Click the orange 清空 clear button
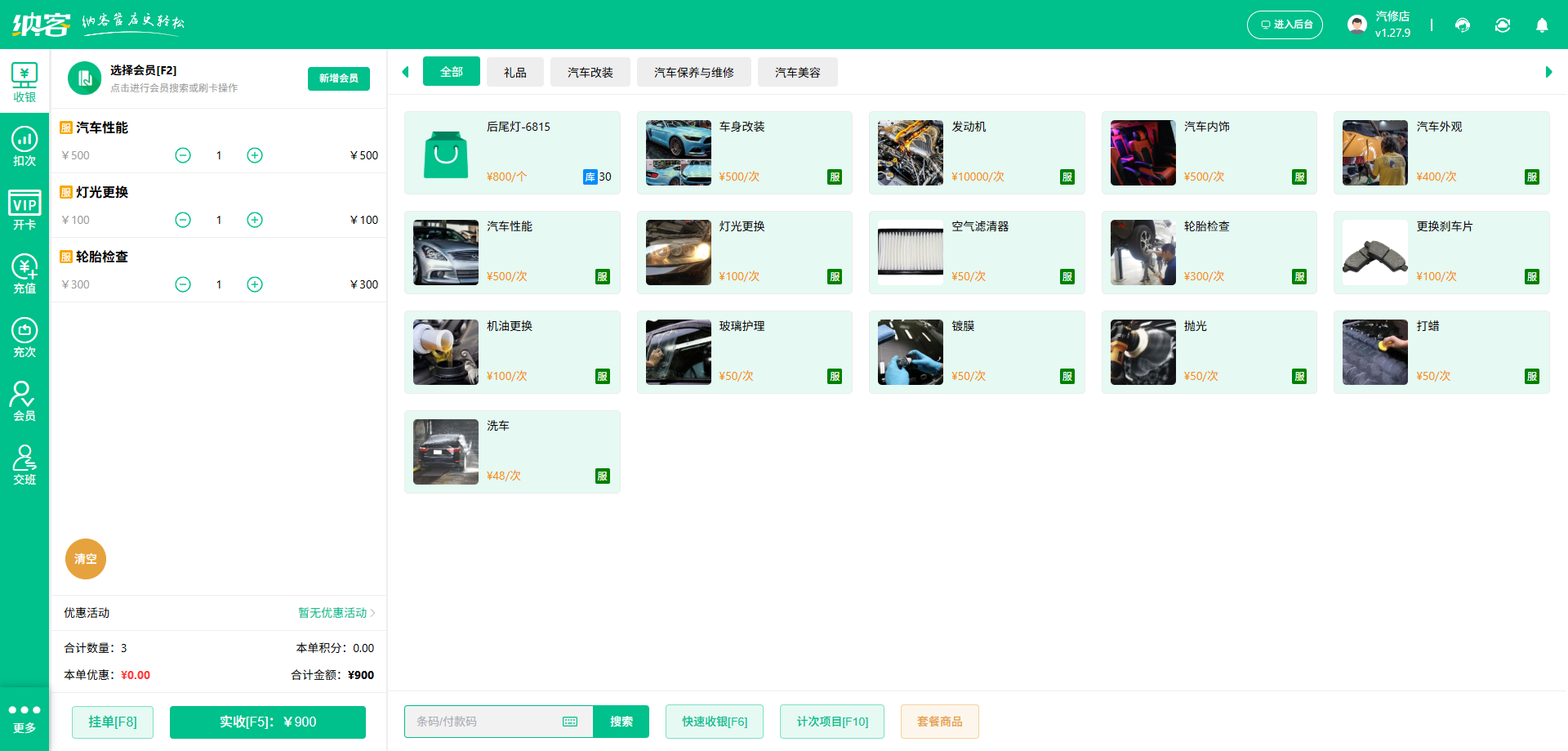Image resolution: width=1568 pixels, height=751 pixels. pos(86,559)
